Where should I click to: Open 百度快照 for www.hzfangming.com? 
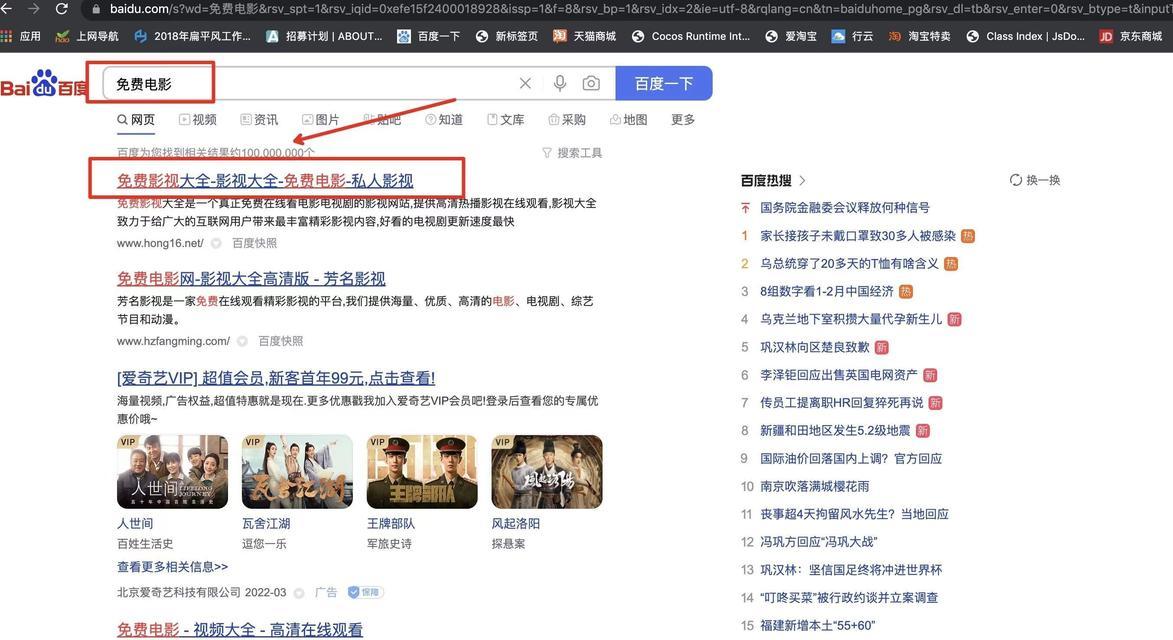281,341
